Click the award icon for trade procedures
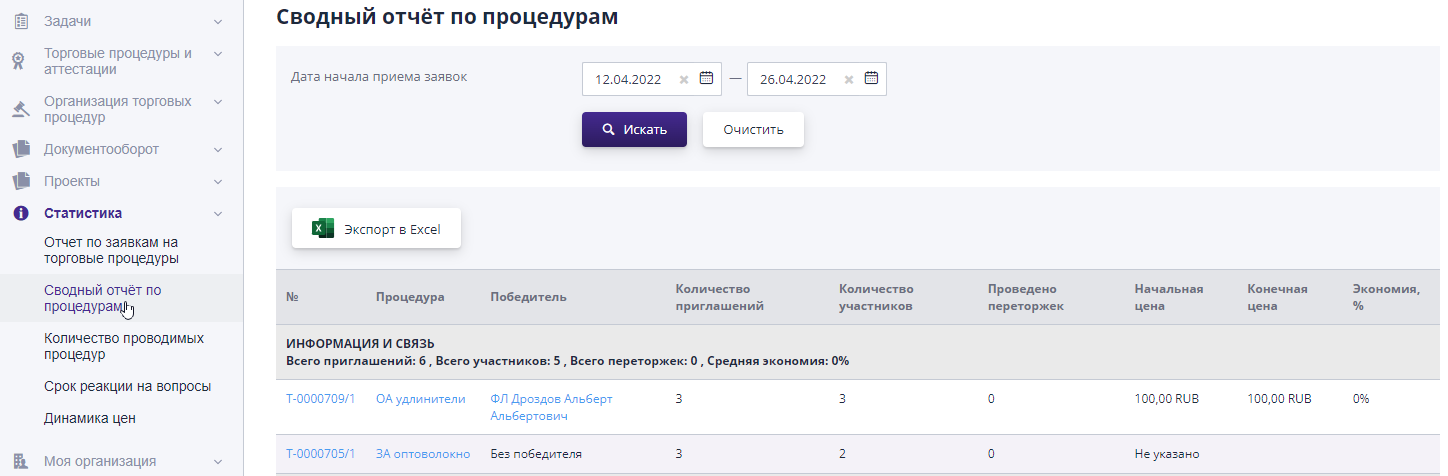The height and width of the screenshot is (476, 1448). click(x=19, y=61)
